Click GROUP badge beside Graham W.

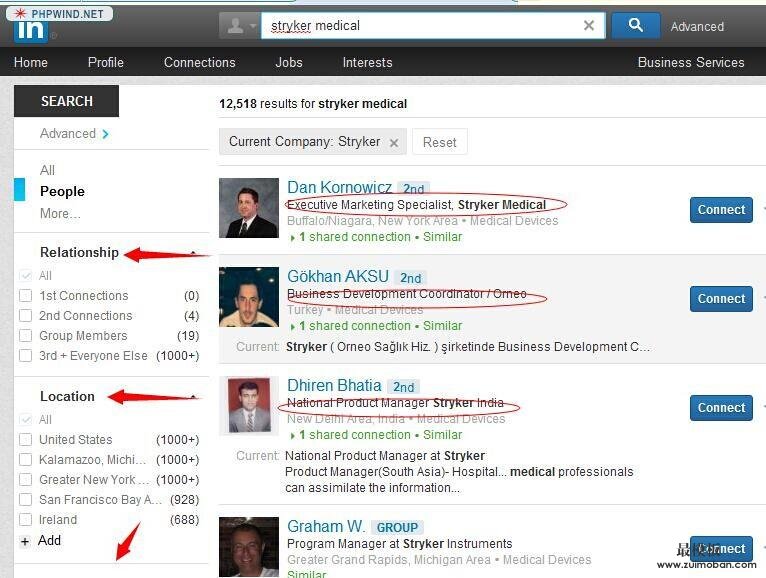397,528
